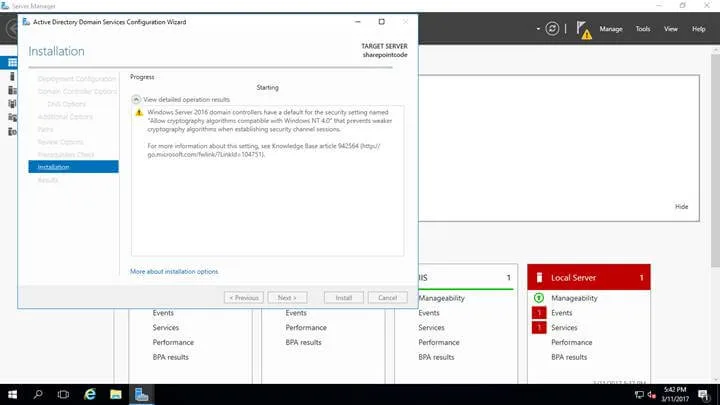The width and height of the screenshot is (720, 405).
Task: Open the dropdown arrow beside refresh icon
Action: 538,29
